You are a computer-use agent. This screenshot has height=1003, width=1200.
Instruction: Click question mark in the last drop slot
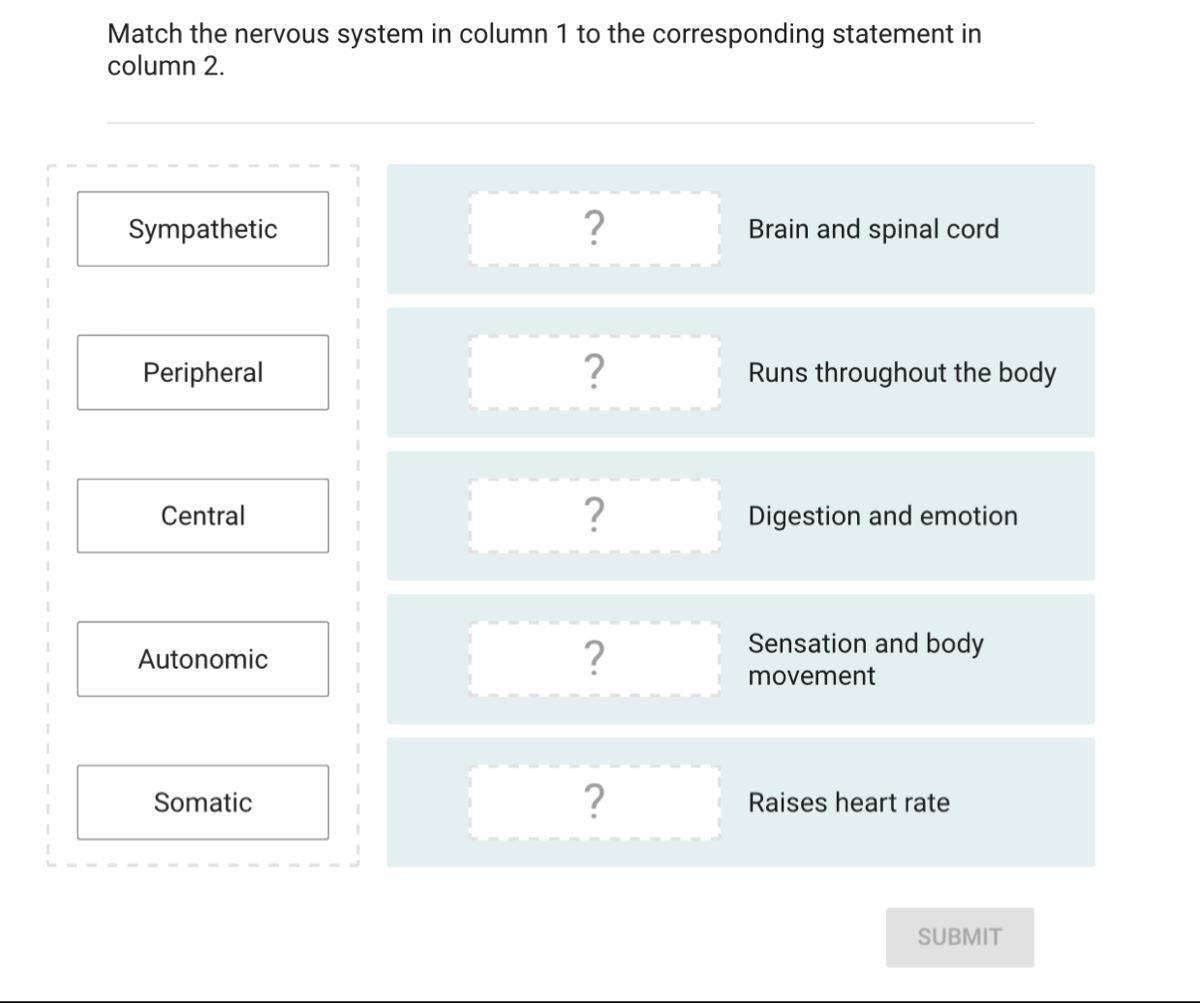tap(594, 802)
